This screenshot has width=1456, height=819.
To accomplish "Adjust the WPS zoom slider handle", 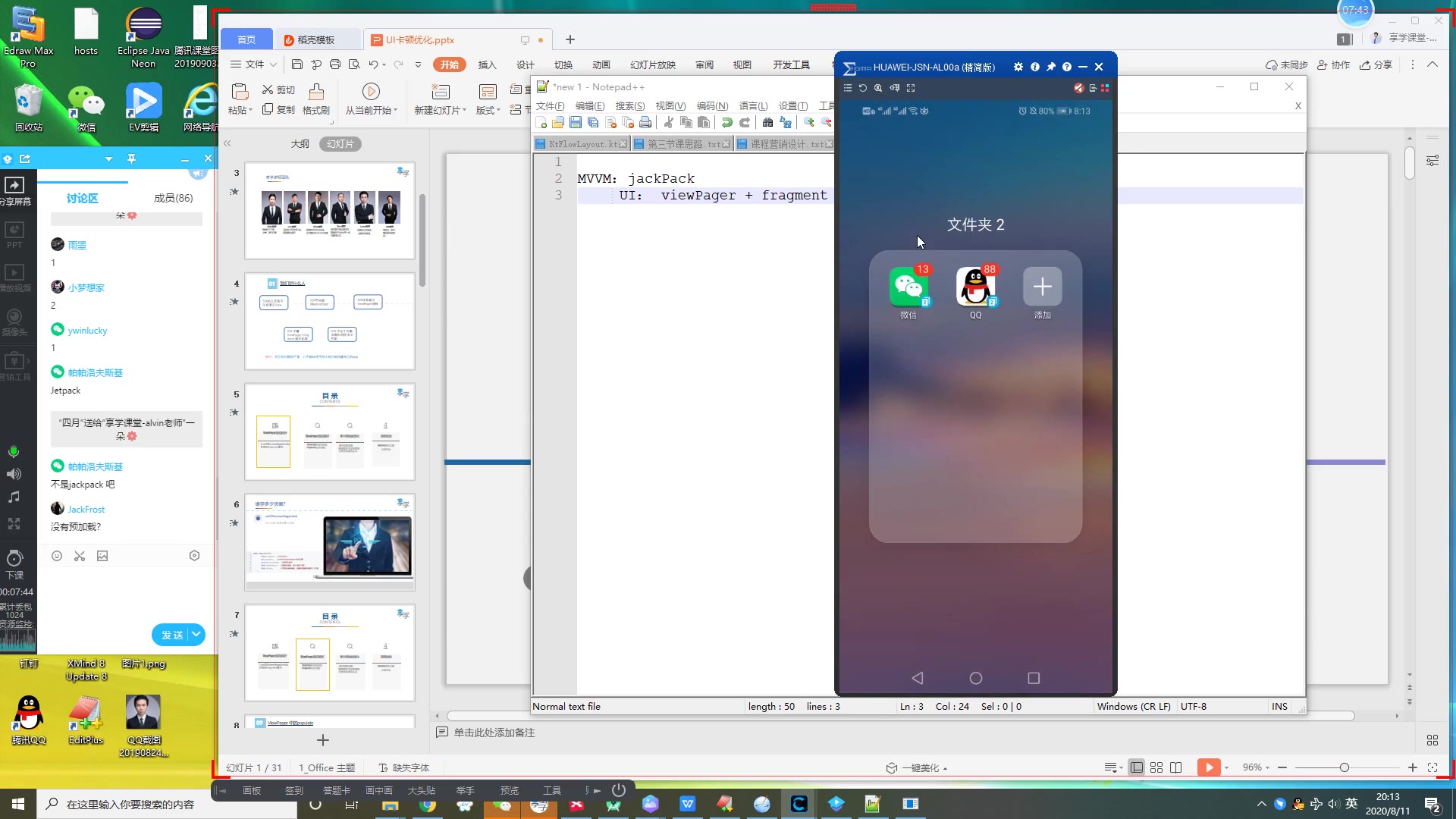I will 1345,767.
